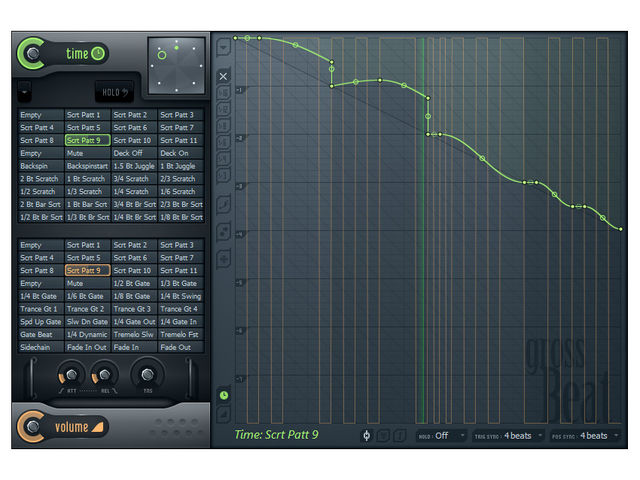640x480 pixels.
Task: Click the curve draw icon in the sidebar
Action: coord(223,204)
